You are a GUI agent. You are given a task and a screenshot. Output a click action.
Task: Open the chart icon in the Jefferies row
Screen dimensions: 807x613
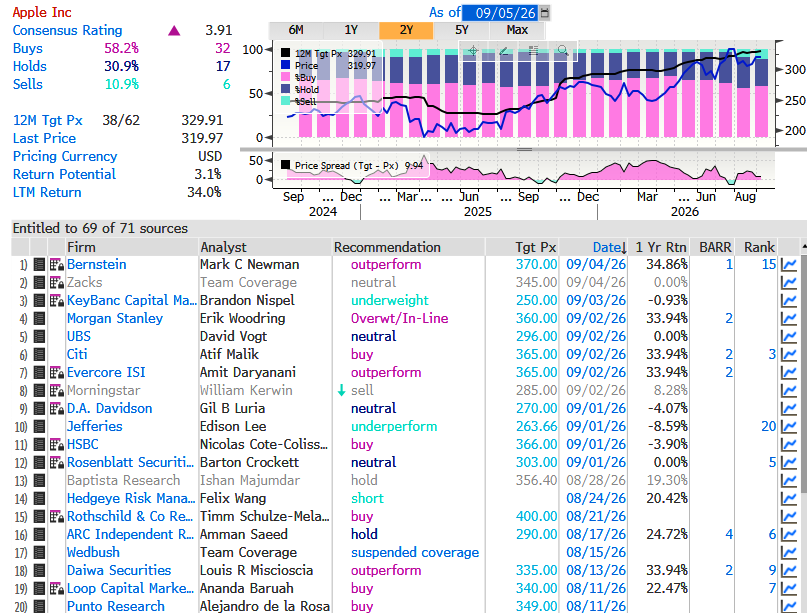(x=788, y=427)
